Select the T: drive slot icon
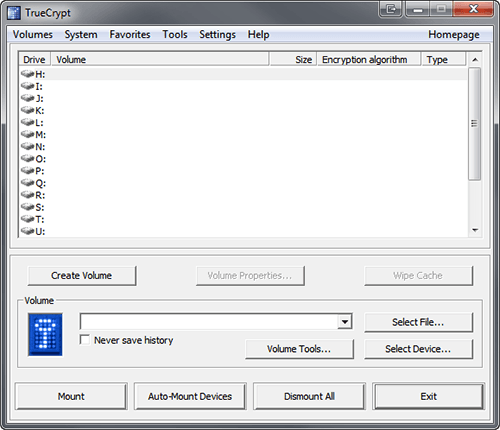 27,219
